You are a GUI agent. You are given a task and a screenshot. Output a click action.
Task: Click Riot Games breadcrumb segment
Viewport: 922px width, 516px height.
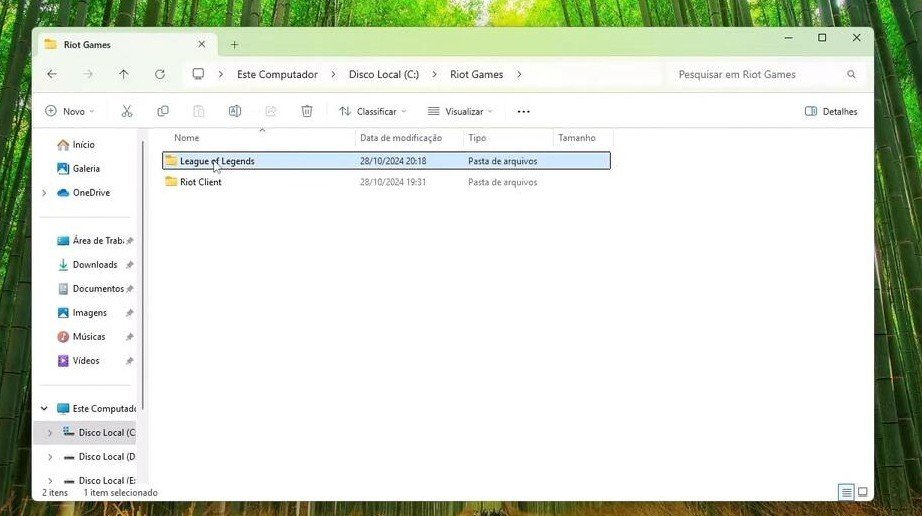[x=476, y=75]
